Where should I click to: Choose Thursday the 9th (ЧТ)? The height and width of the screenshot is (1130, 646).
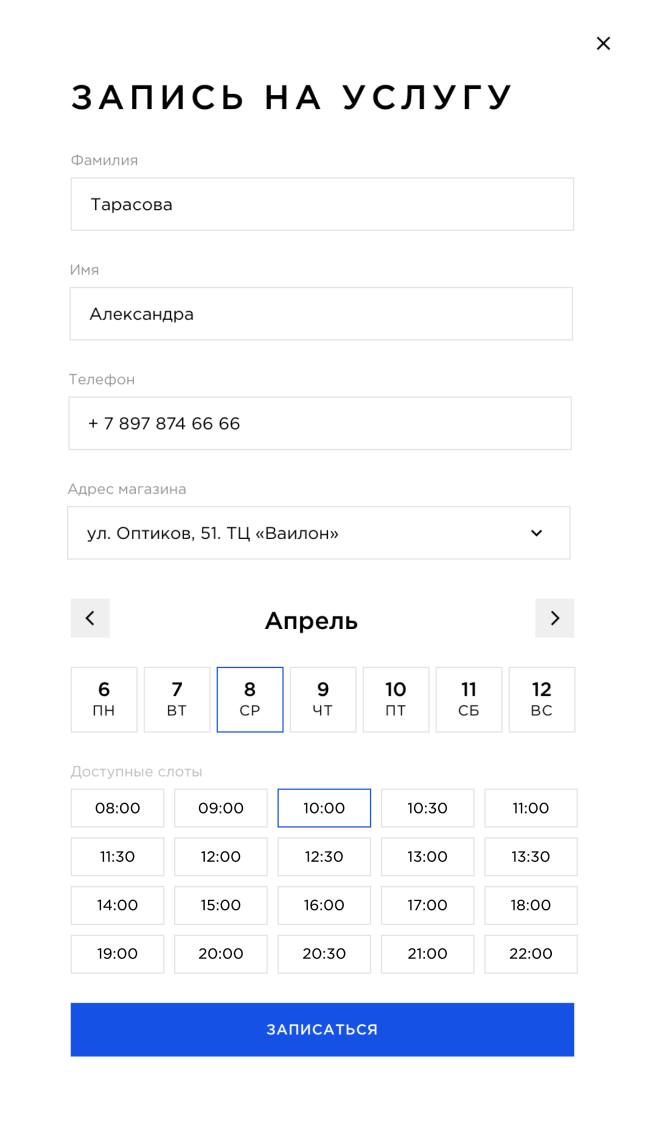(x=323, y=699)
